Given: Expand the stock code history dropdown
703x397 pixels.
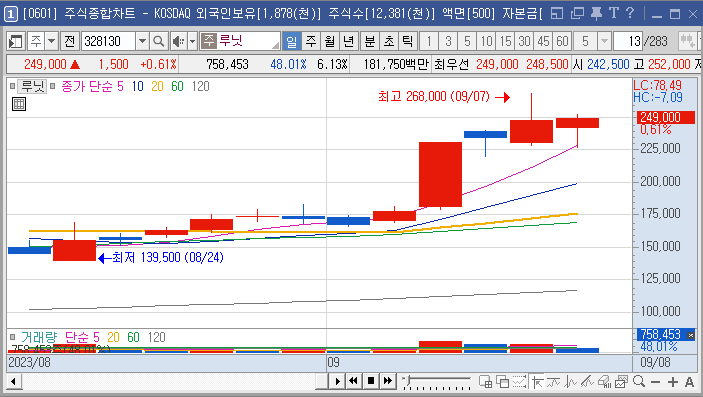Looking at the screenshot, I should (x=142, y=42).
